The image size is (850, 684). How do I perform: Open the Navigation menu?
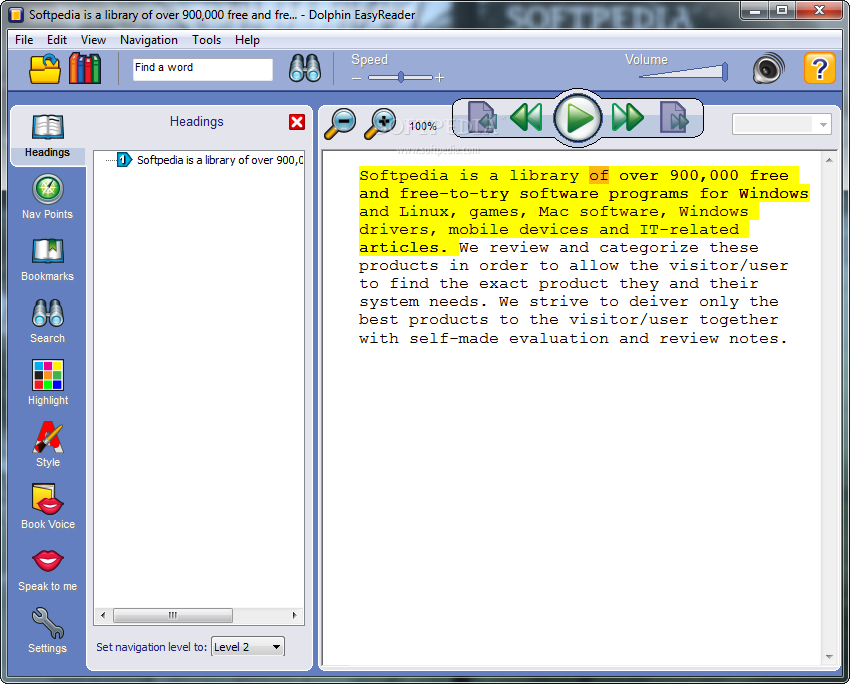(148, 40)
